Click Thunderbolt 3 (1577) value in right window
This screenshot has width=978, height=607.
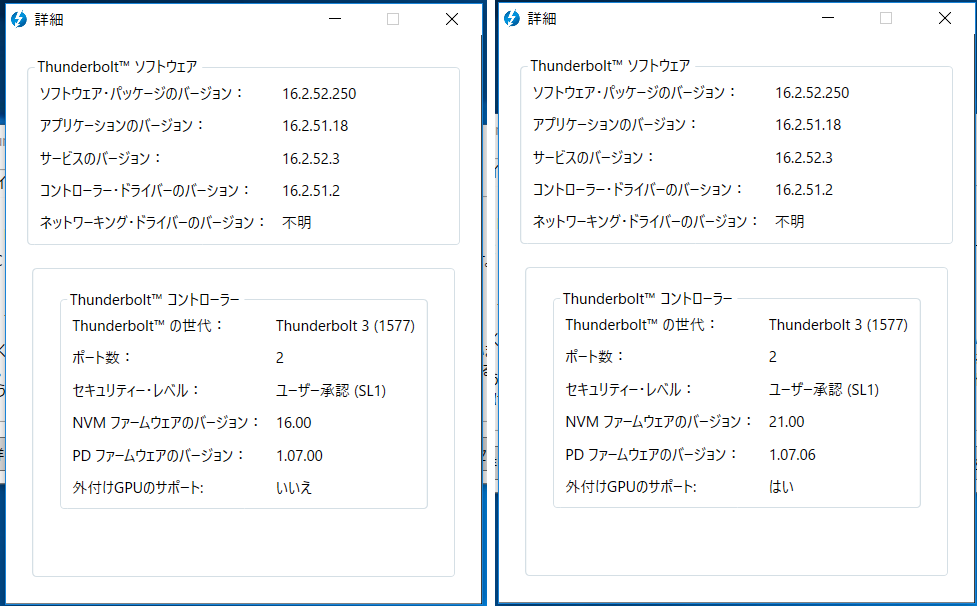pyautogui.click(x=838, y=324)
